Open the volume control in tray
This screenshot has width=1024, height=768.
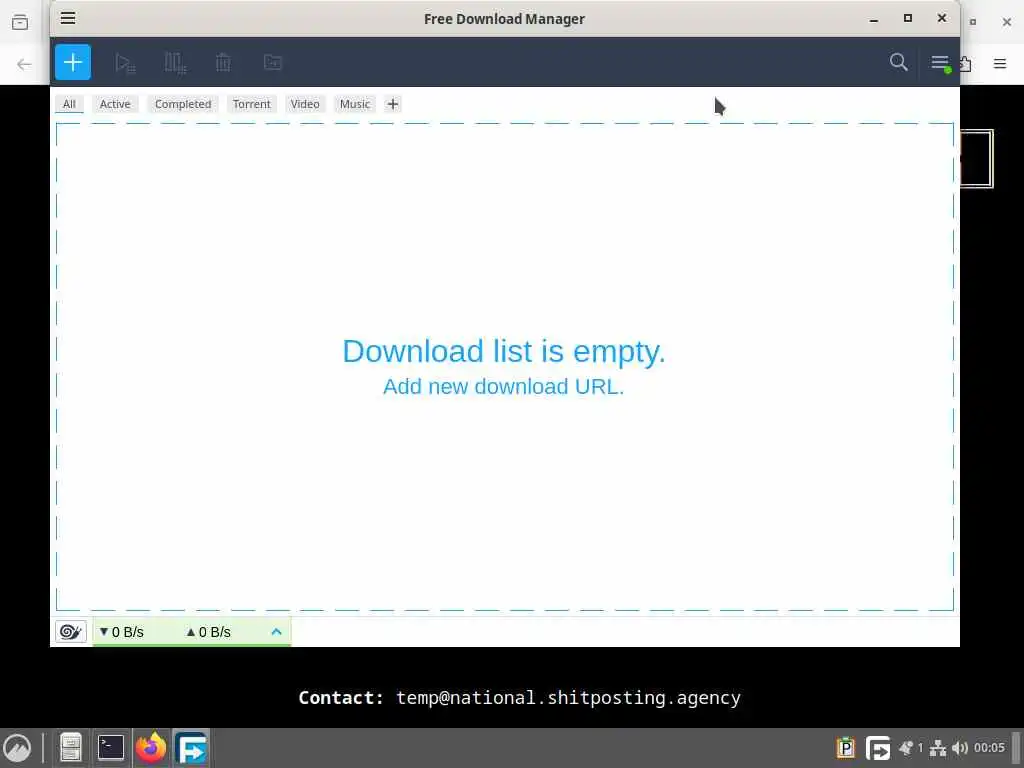[959, 748]
